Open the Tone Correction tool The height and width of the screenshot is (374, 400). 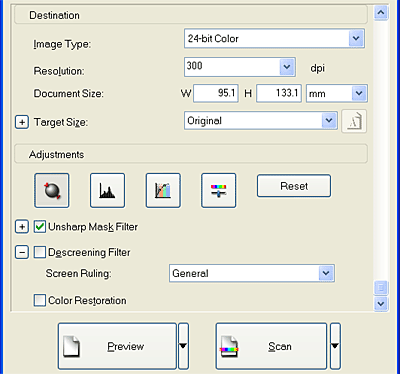(163, 190)
